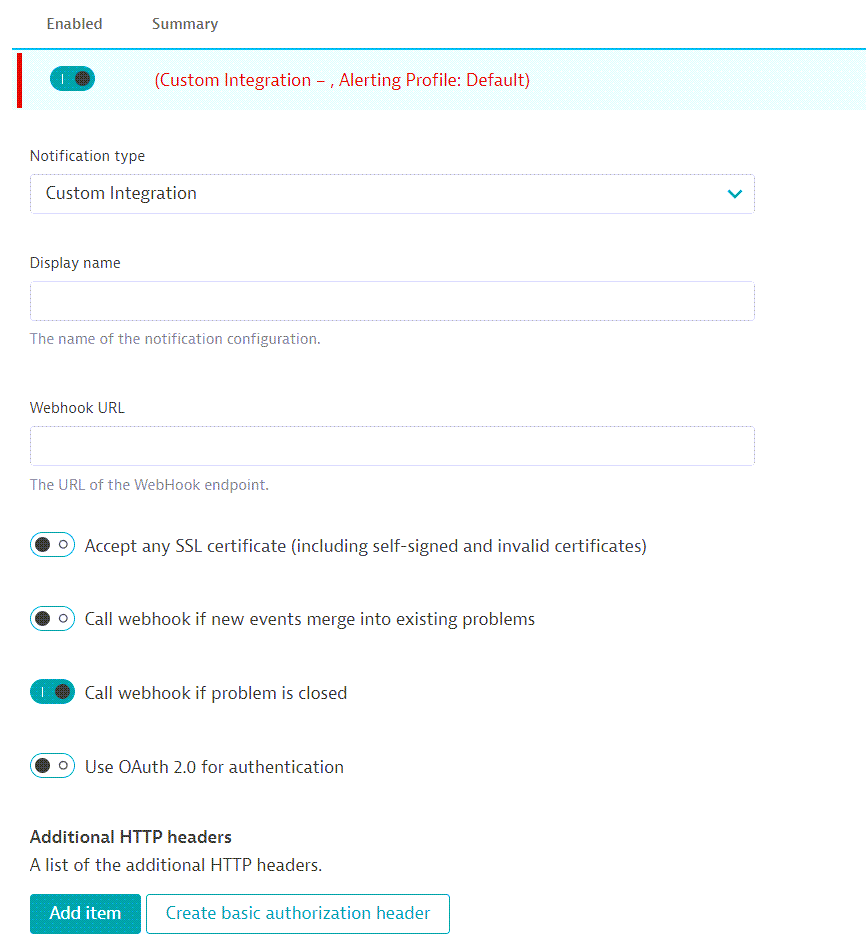Click the red accent bar beside the header
Screen dimensions: 866x945
point(17,78)
